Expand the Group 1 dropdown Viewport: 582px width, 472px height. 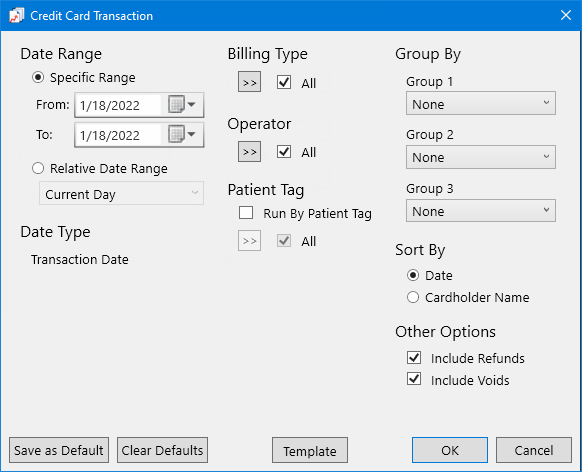481,104
